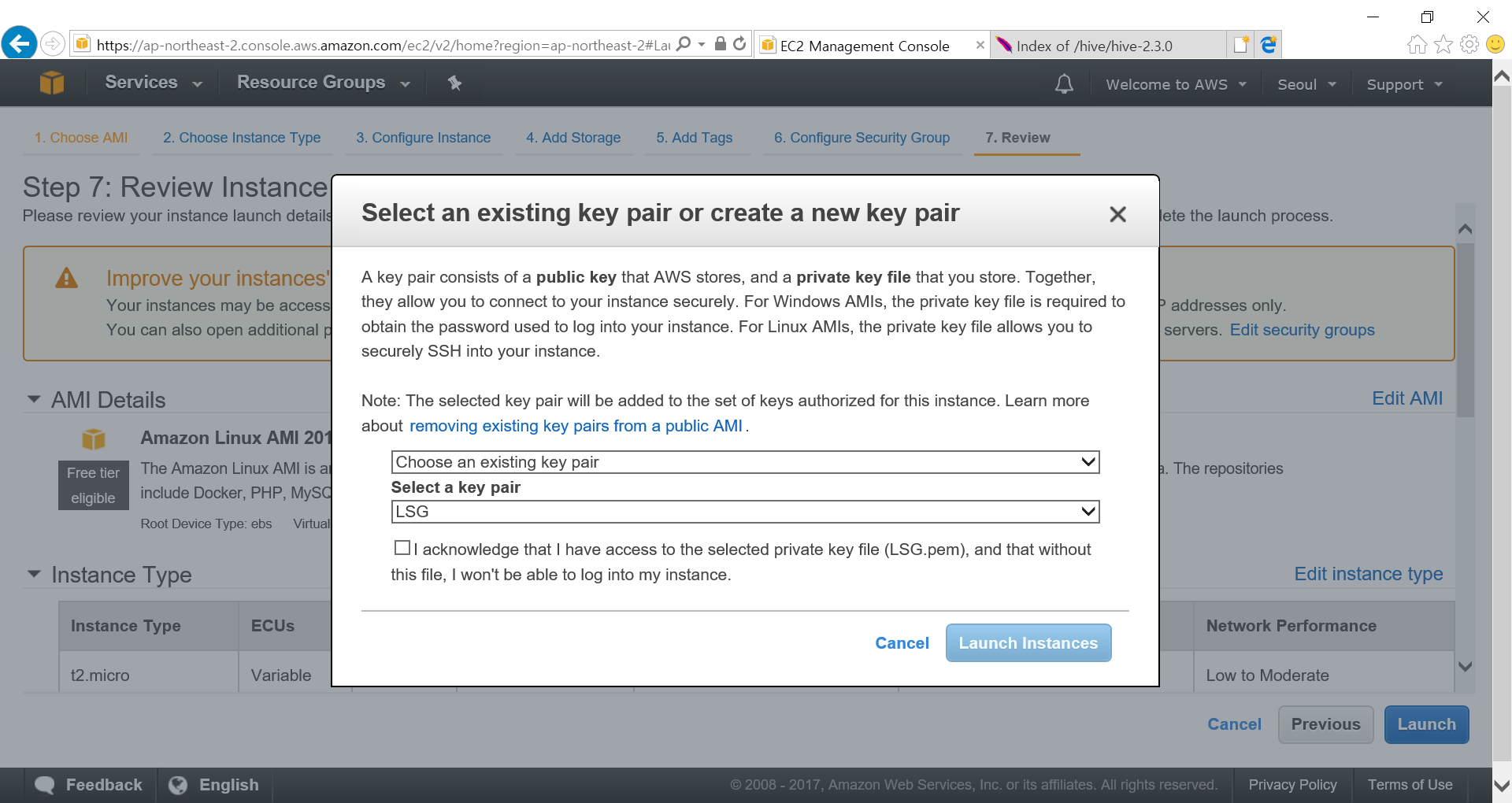Click Edit security groups link

coord(1302,330)
